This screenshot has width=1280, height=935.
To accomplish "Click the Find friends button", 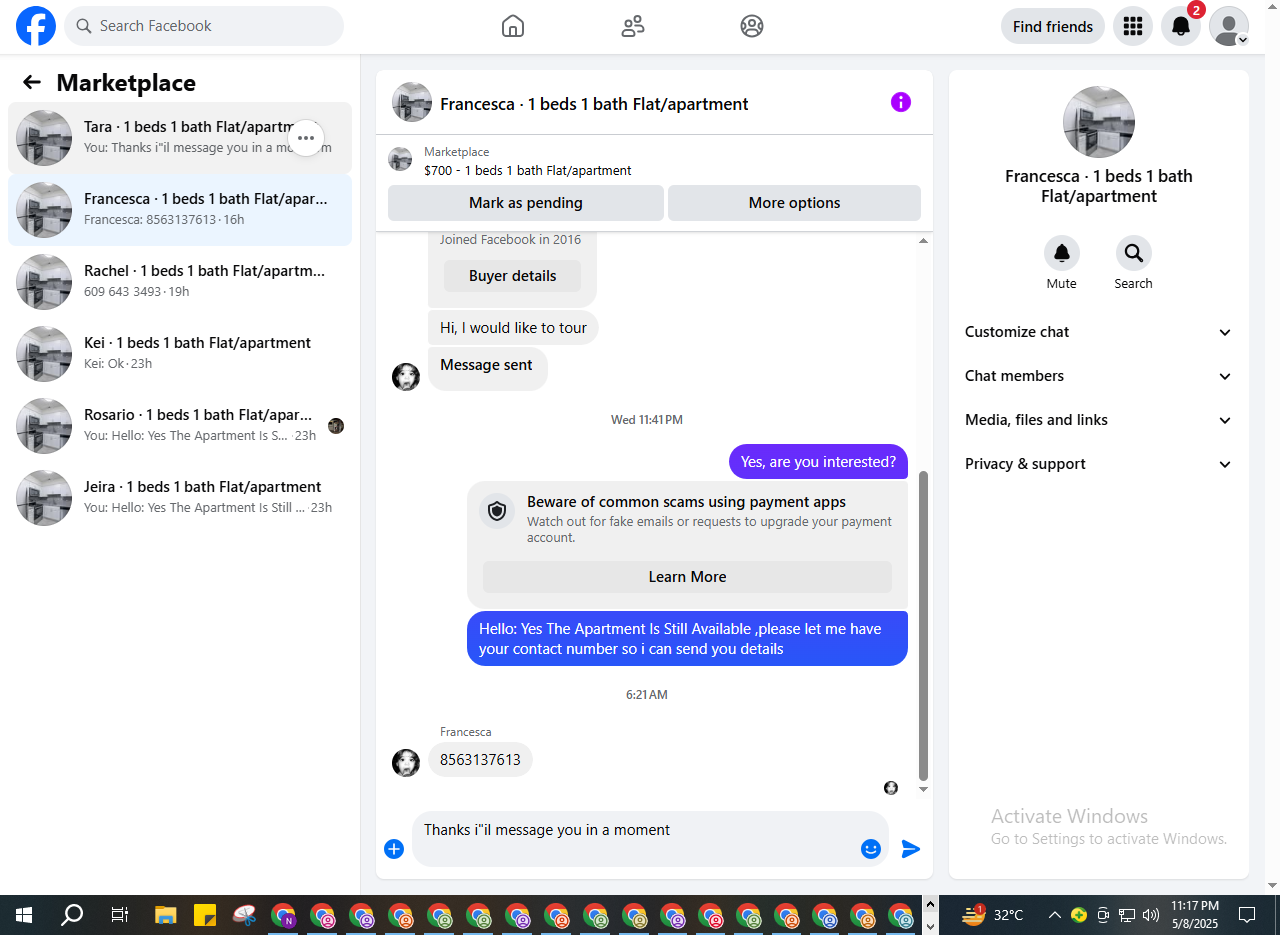I will coord(1053,26).
